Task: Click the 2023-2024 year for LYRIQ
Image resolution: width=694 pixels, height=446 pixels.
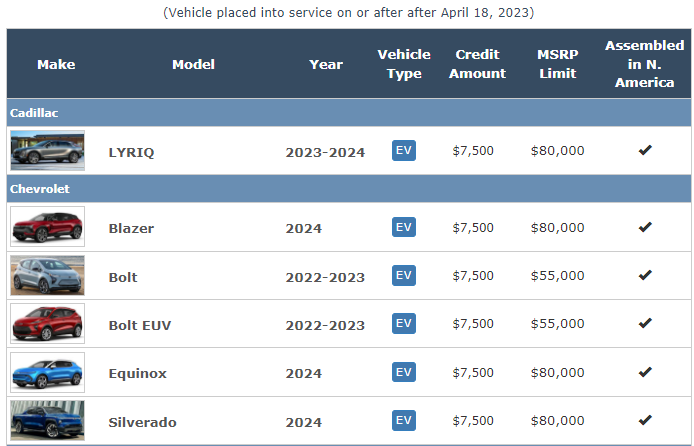Action: pos(325,153)
